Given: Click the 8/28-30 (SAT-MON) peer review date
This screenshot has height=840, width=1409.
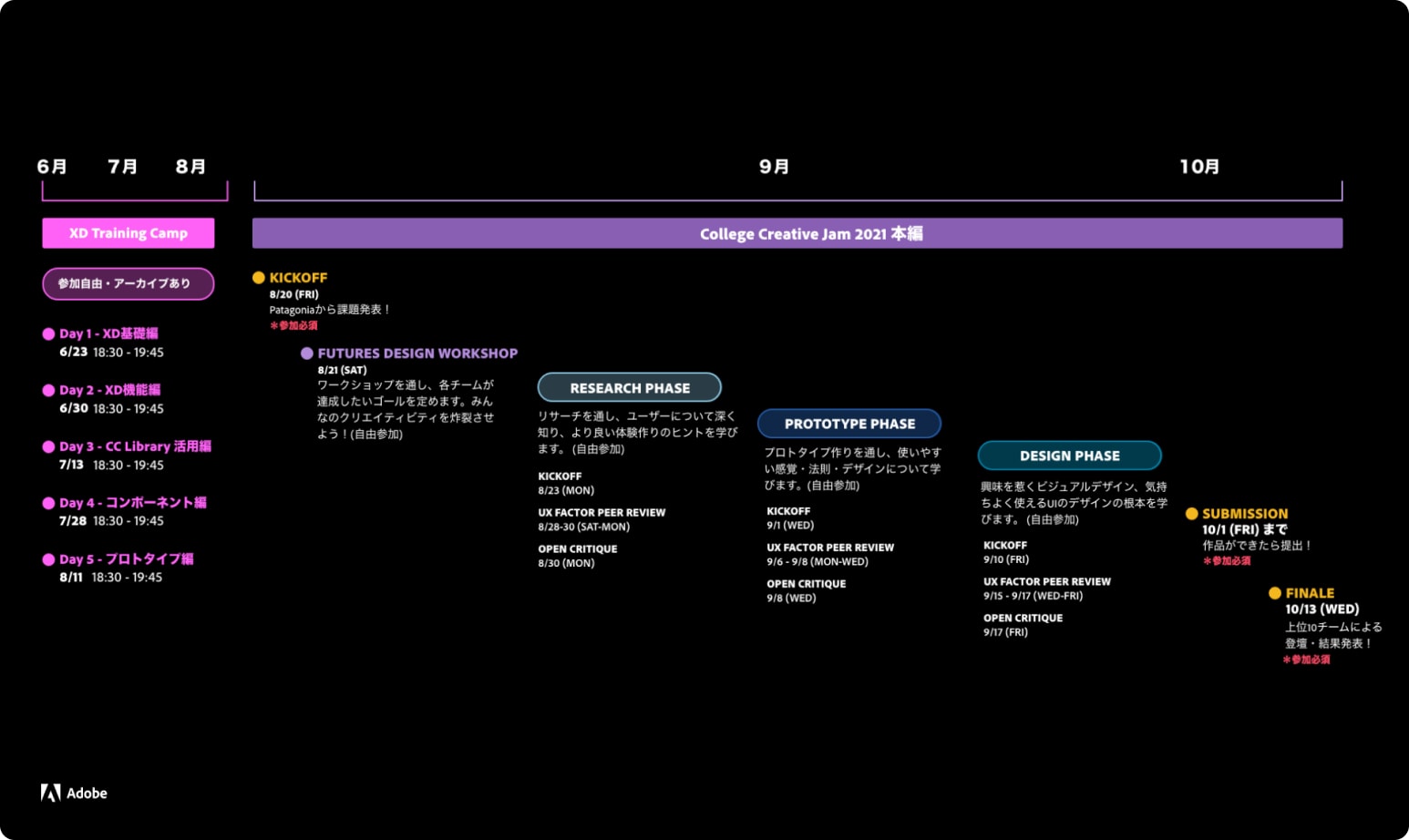Looking at the screenshot, I should tap(583, 527).
